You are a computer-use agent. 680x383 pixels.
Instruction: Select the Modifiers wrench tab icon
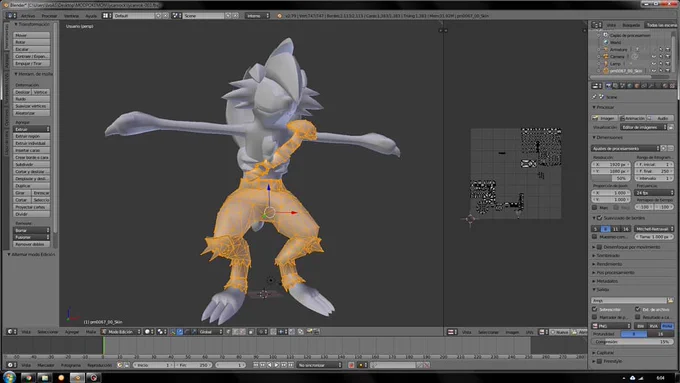(651, 86)
